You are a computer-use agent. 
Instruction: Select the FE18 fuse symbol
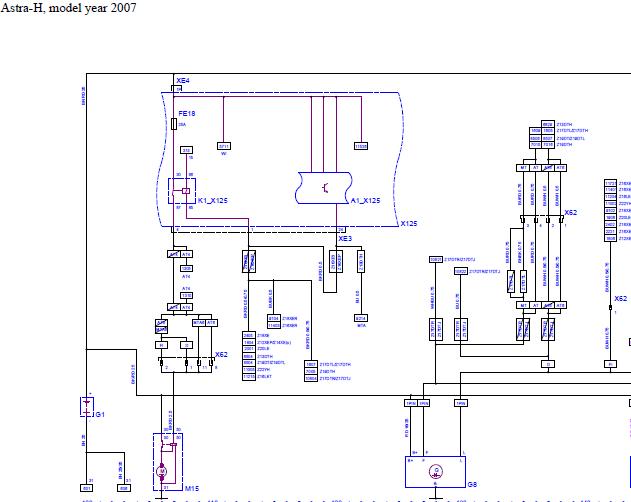point(174,124)
